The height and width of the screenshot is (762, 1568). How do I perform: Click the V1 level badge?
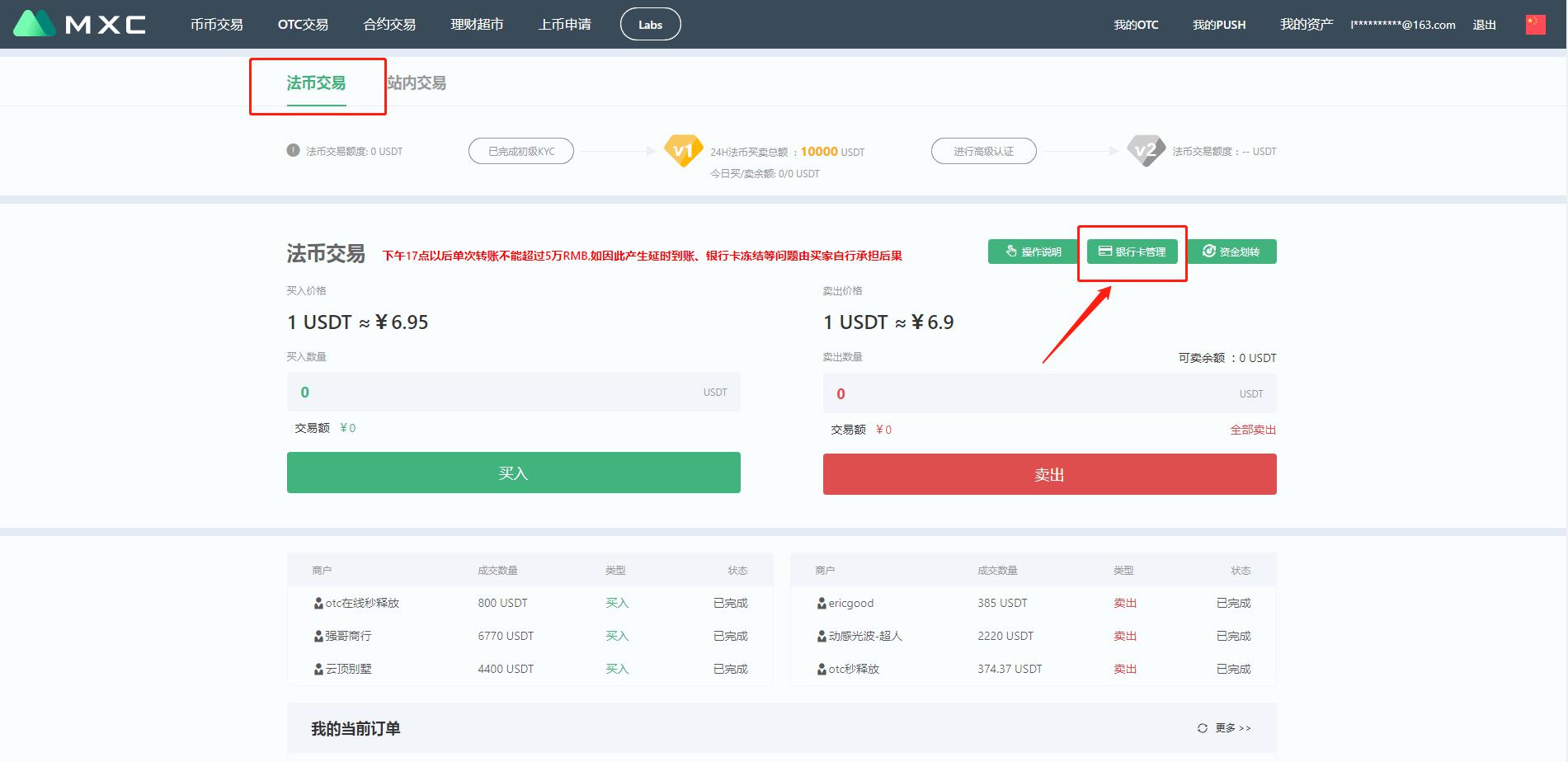click(x=683, y=151)
